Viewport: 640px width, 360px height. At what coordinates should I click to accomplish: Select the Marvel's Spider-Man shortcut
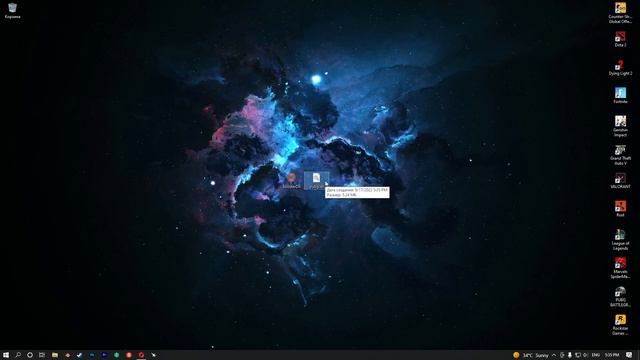pos(620,267)
